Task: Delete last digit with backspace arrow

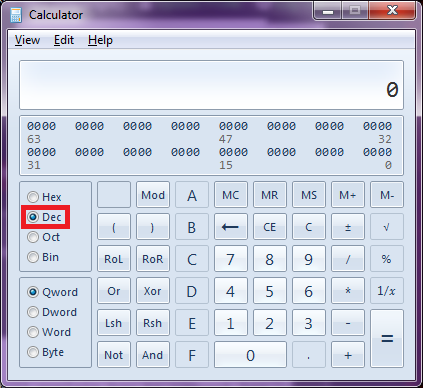Action: (231, 227)
